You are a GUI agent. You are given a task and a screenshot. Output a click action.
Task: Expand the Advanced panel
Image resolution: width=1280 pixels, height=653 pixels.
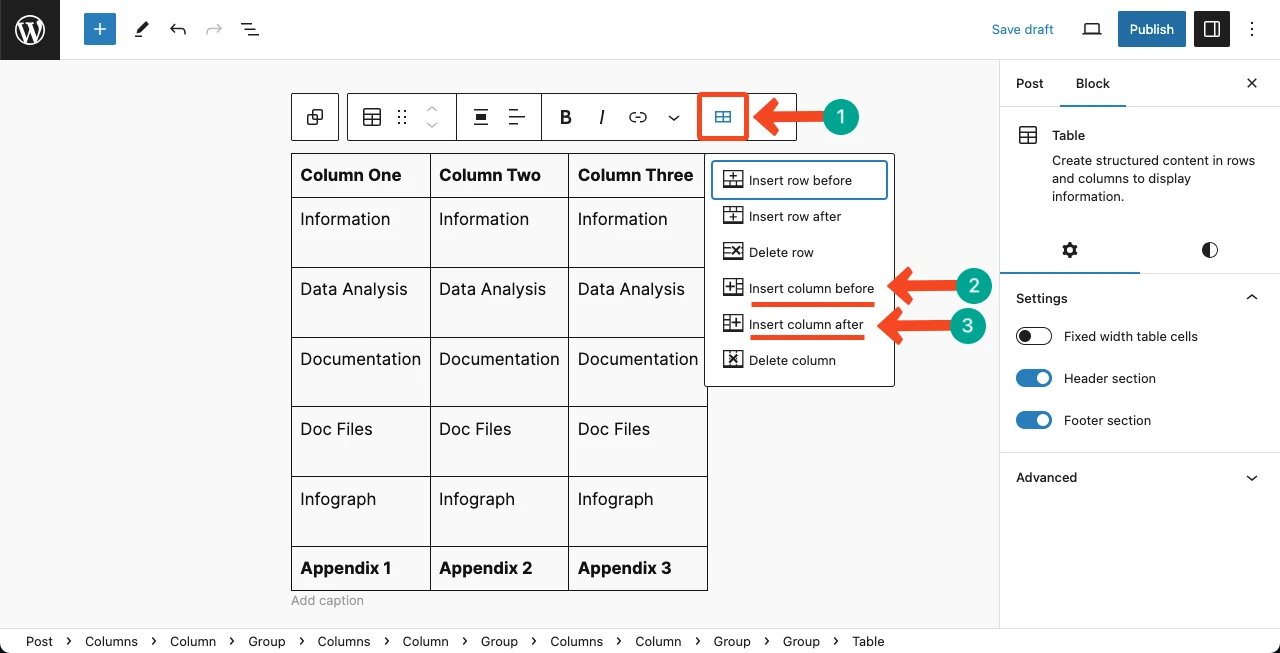[1140, 478]
